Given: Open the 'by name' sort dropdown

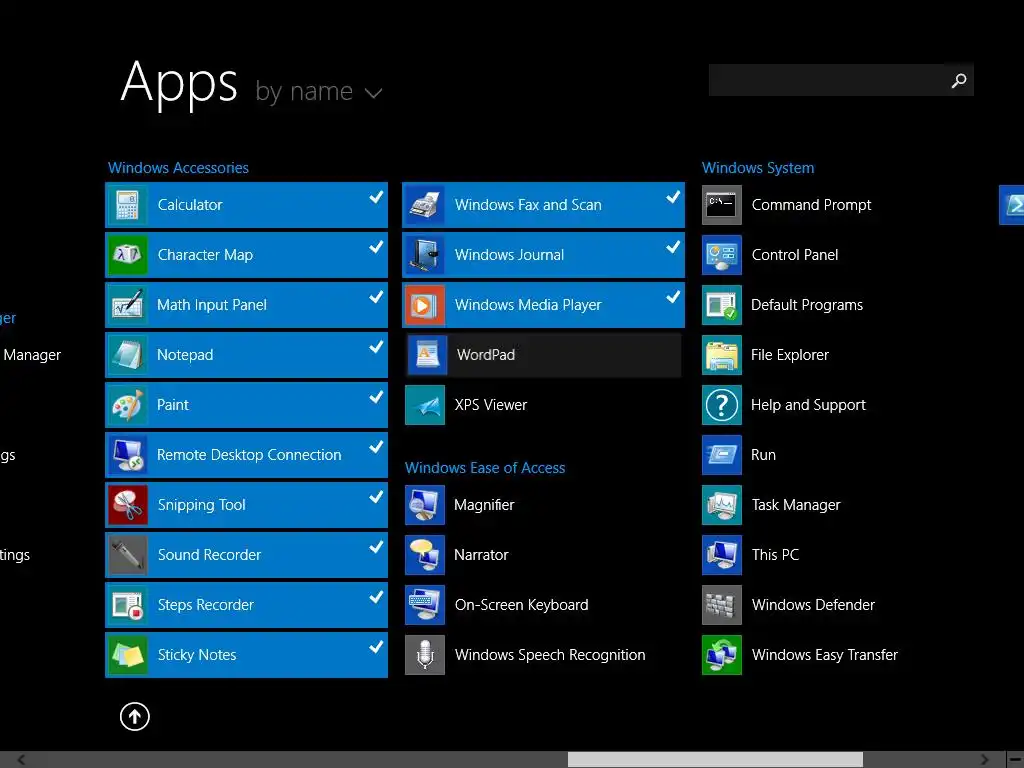Looking at the screenshot, I should 319,91.
